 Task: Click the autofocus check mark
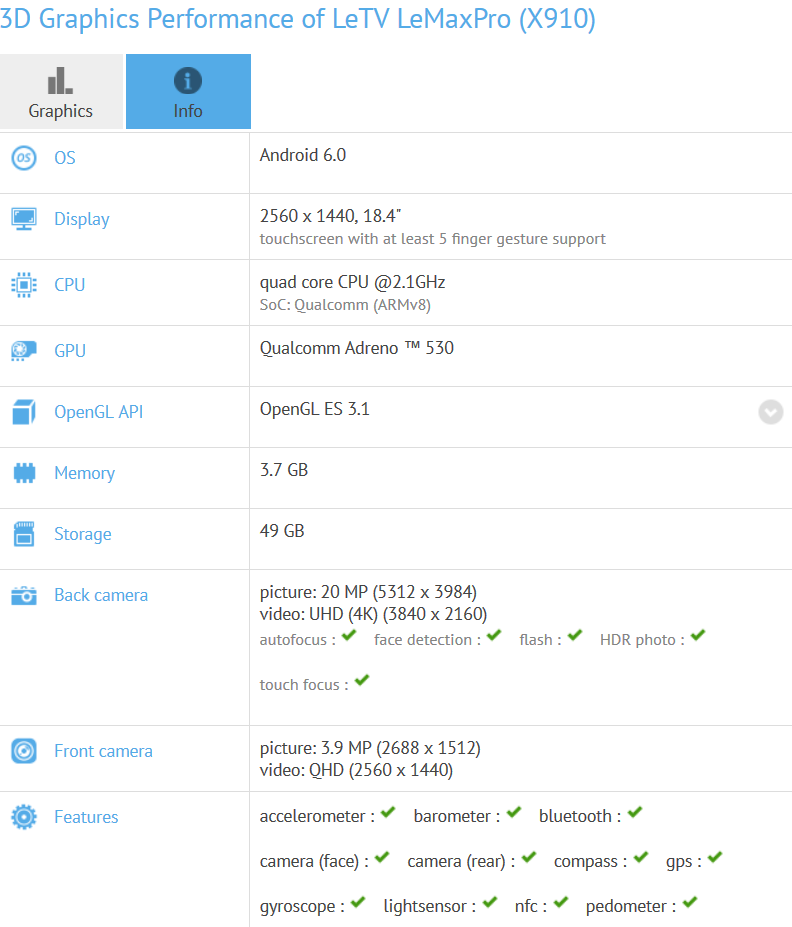click(349, 636)
